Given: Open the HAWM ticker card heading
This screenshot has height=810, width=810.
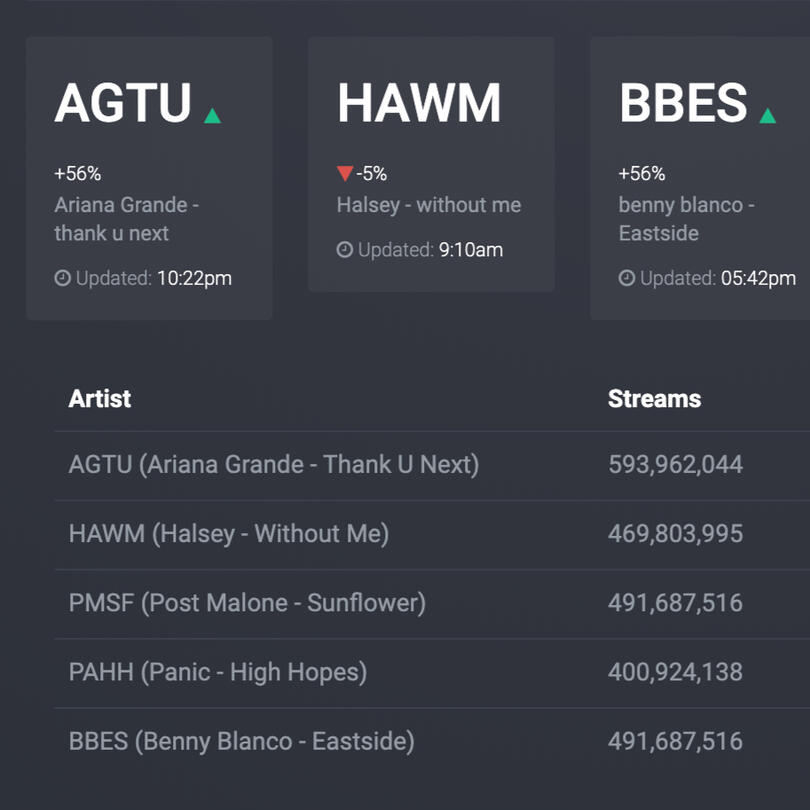Looking at the screenshot, I should [418, 104].
